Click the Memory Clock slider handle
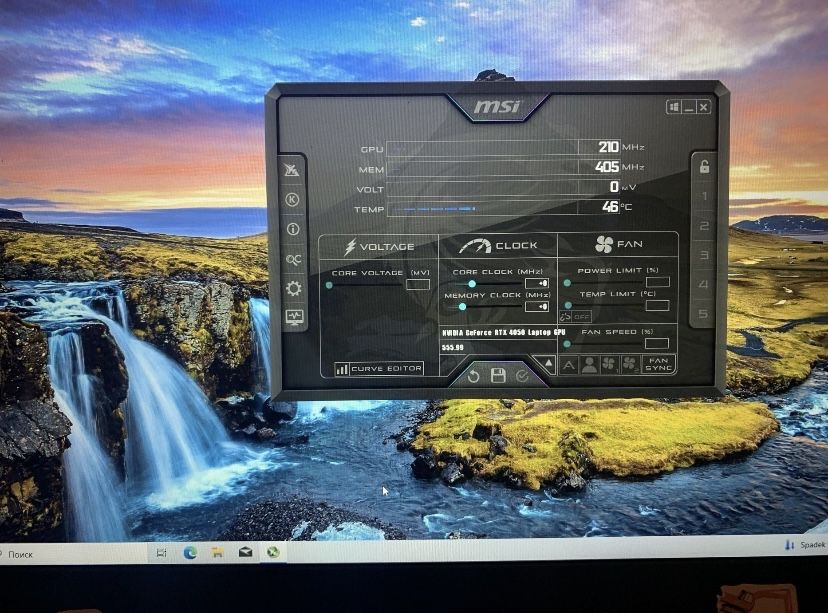This screenshot has height=613, width=828. pyautogui.click(x=462, y=307)
